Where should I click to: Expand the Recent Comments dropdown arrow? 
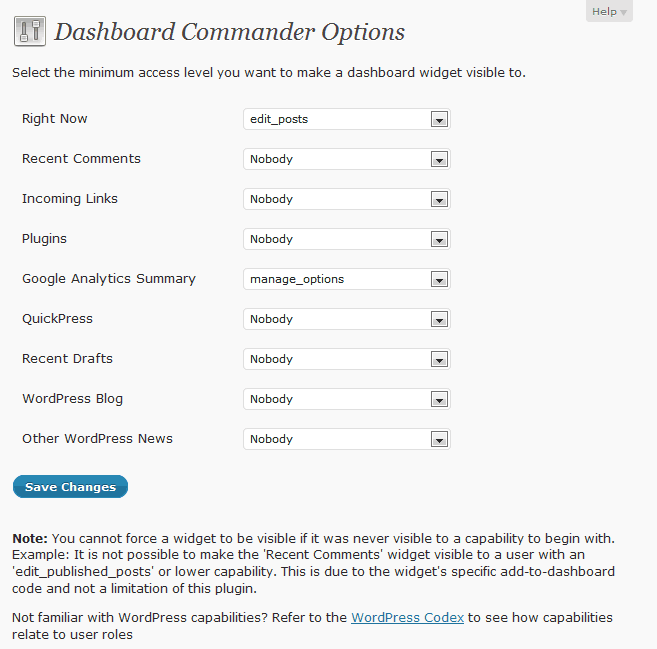[x=439, y=160]
